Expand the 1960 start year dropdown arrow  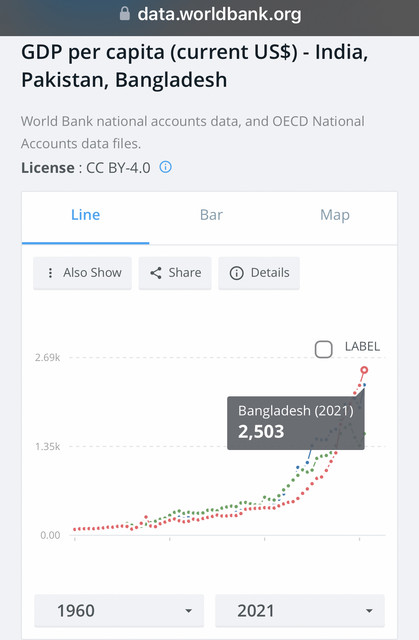tap(188, 611)
